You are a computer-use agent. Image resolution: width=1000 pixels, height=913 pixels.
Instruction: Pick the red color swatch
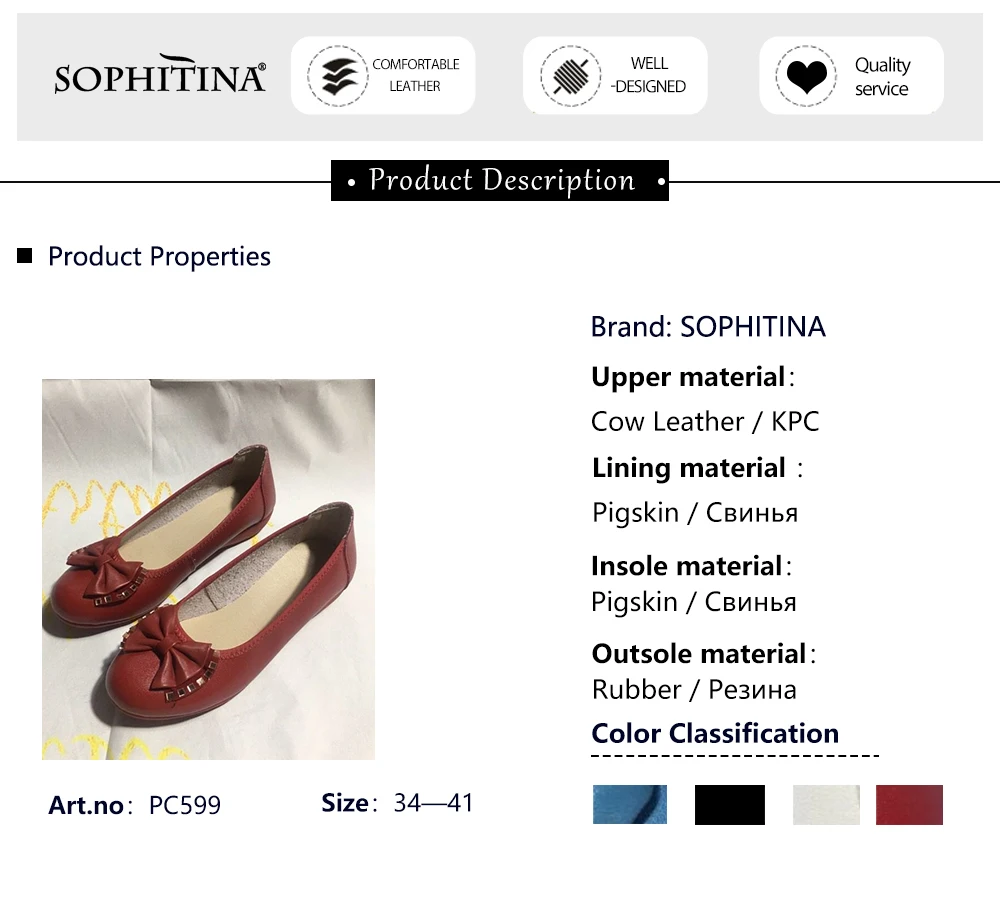click(909, 804)
